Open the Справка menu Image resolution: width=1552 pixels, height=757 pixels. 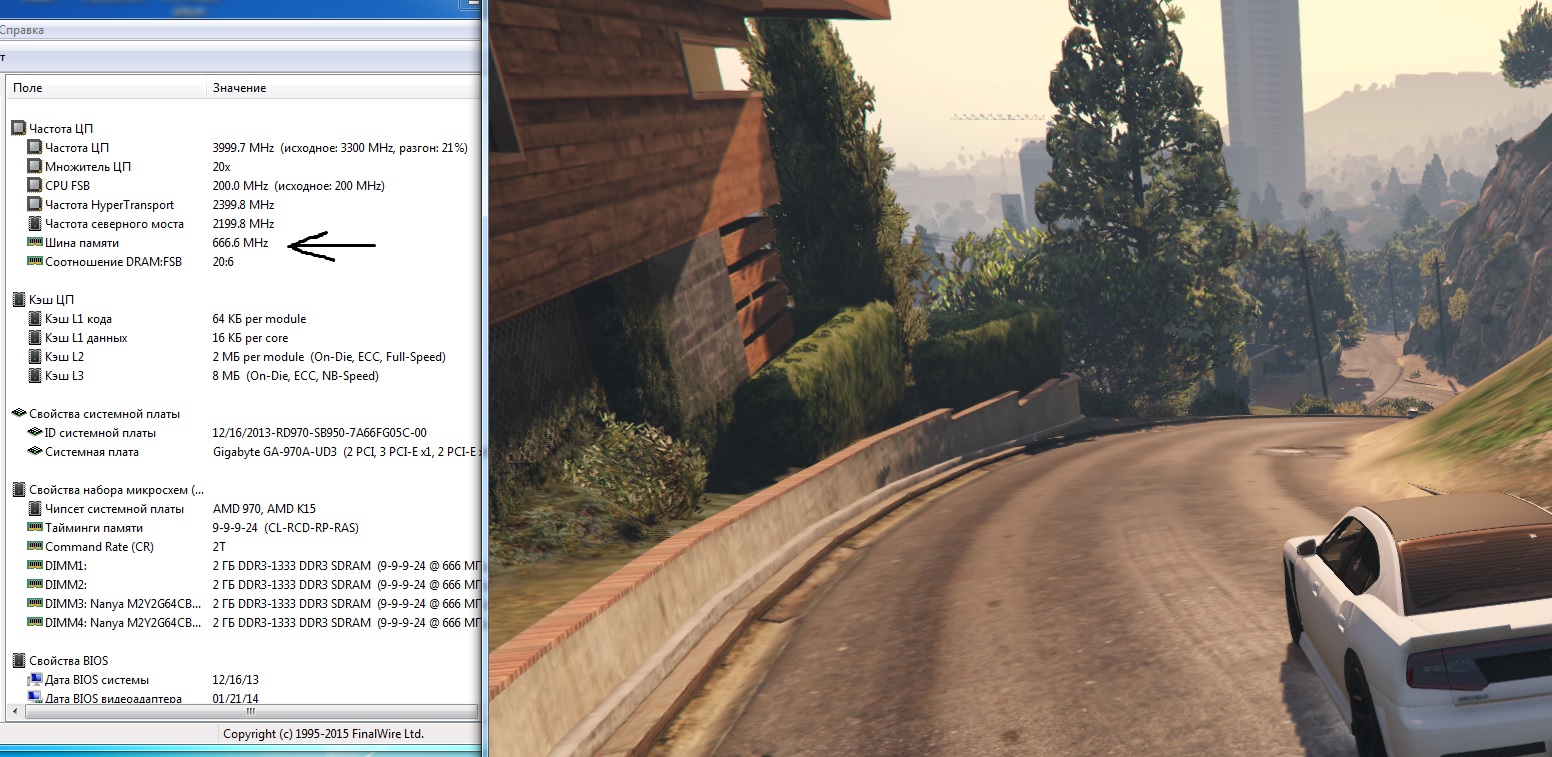click(x=21, y=31)
